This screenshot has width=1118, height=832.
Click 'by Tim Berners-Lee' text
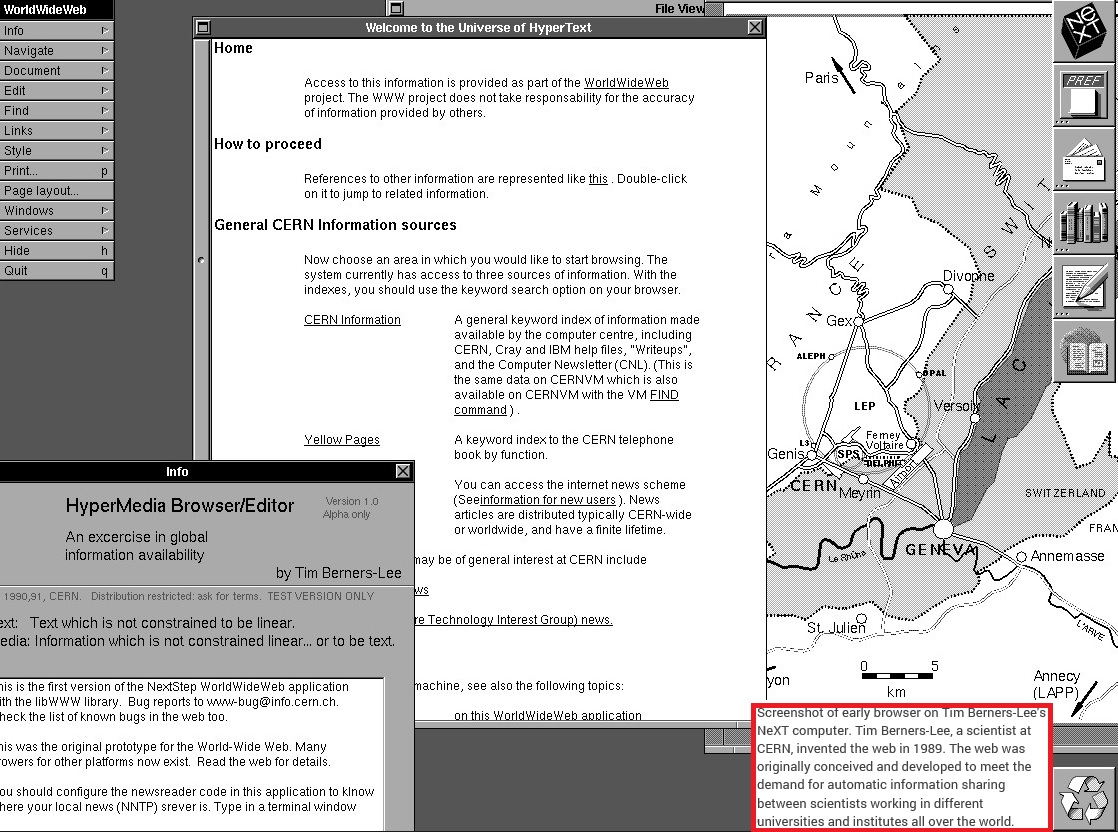click(x=339, y=573)
